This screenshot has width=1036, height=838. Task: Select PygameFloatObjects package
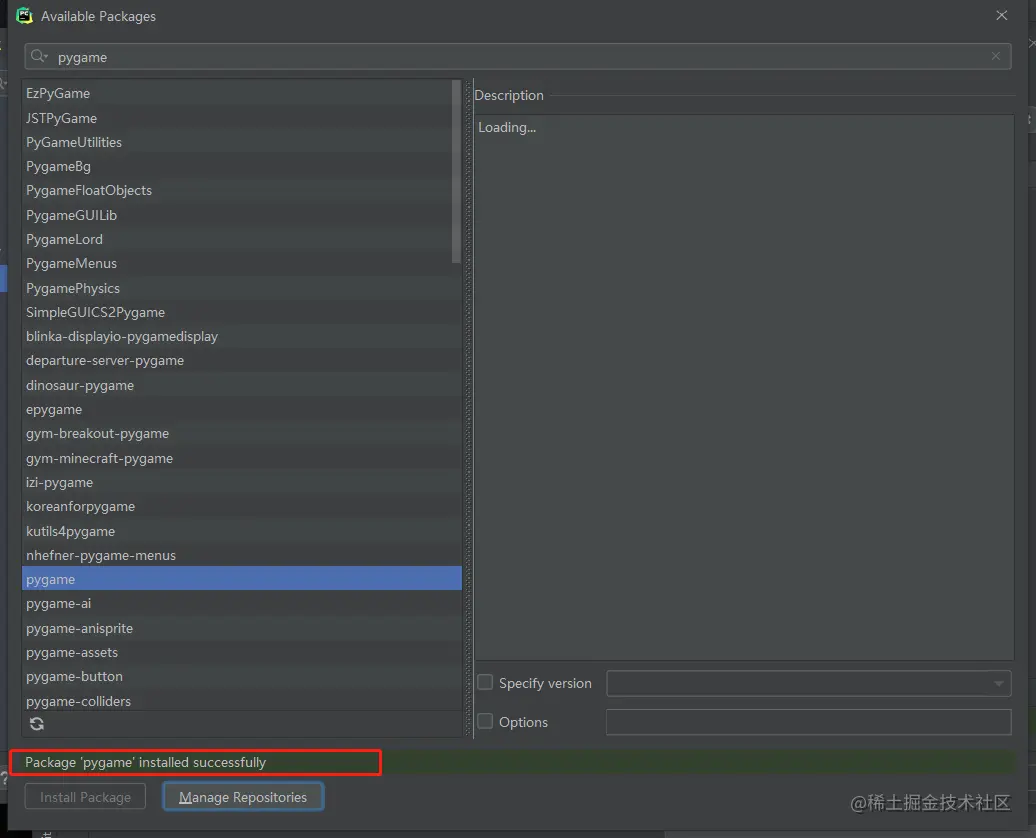click(x=242, y=190)
